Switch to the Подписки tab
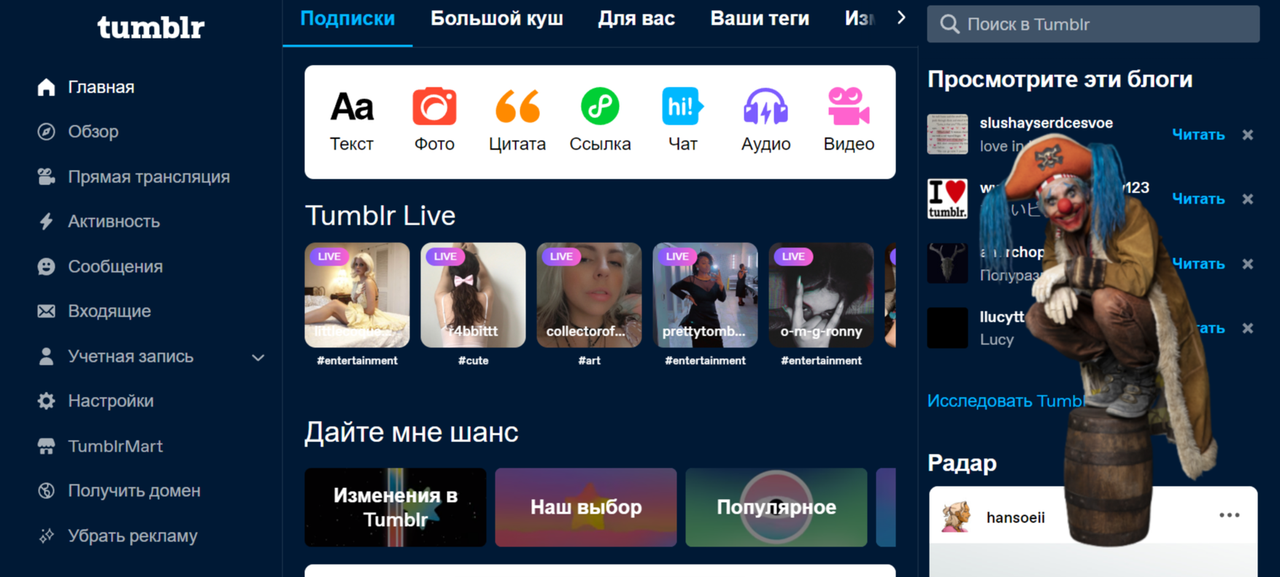 coord(347,19)
